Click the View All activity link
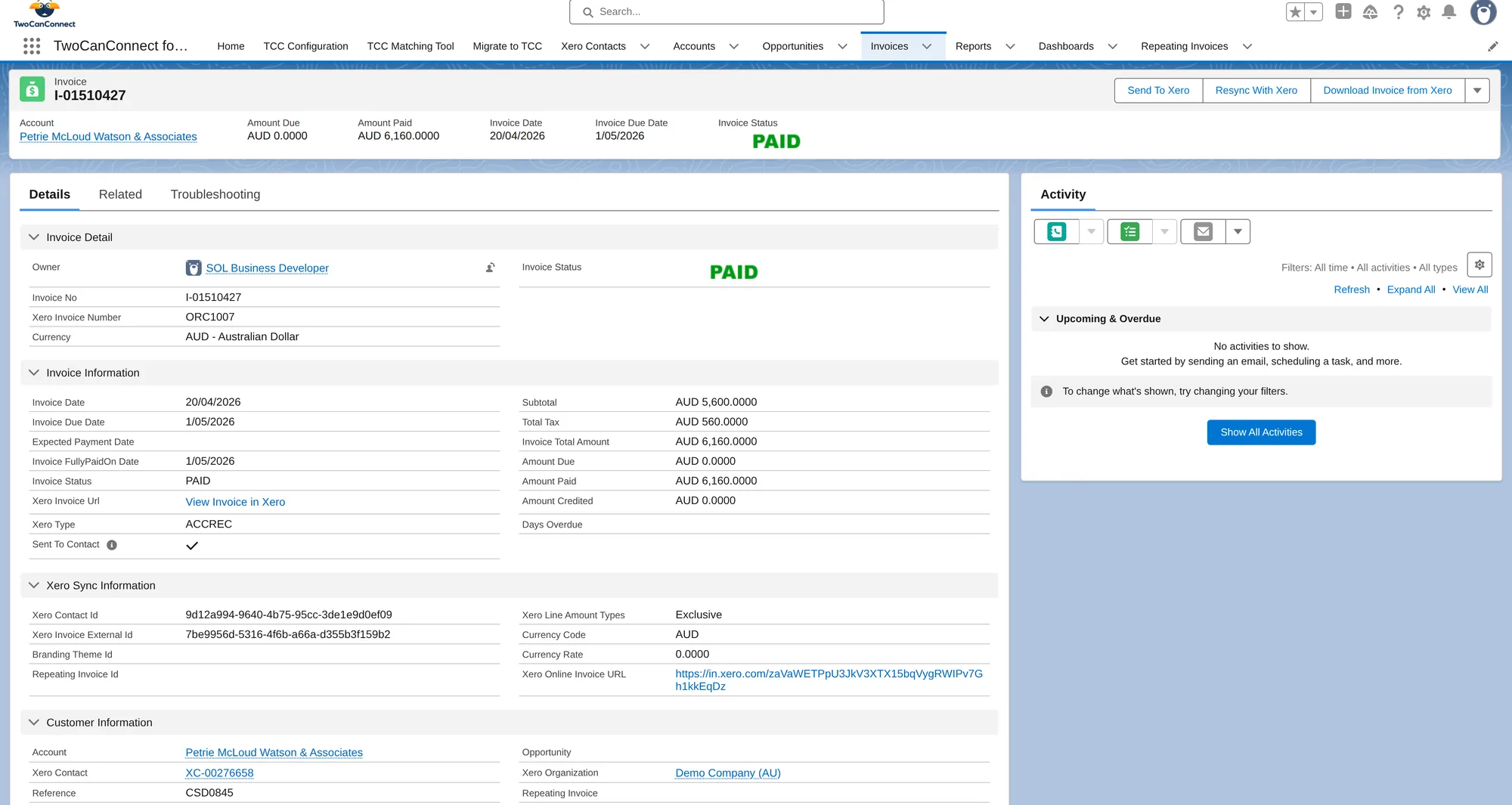This screenshot has width=1512, height=805. [x=1470, y=289]
